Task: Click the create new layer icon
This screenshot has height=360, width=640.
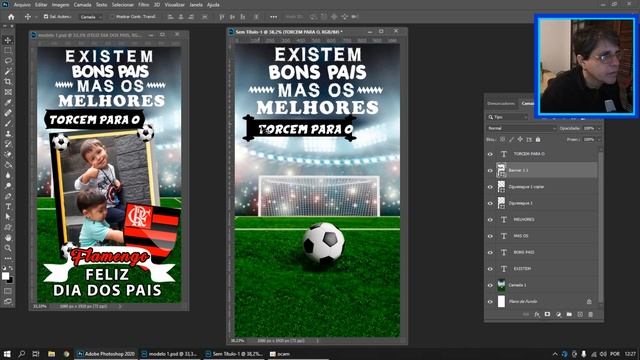Action: (580, 314)
